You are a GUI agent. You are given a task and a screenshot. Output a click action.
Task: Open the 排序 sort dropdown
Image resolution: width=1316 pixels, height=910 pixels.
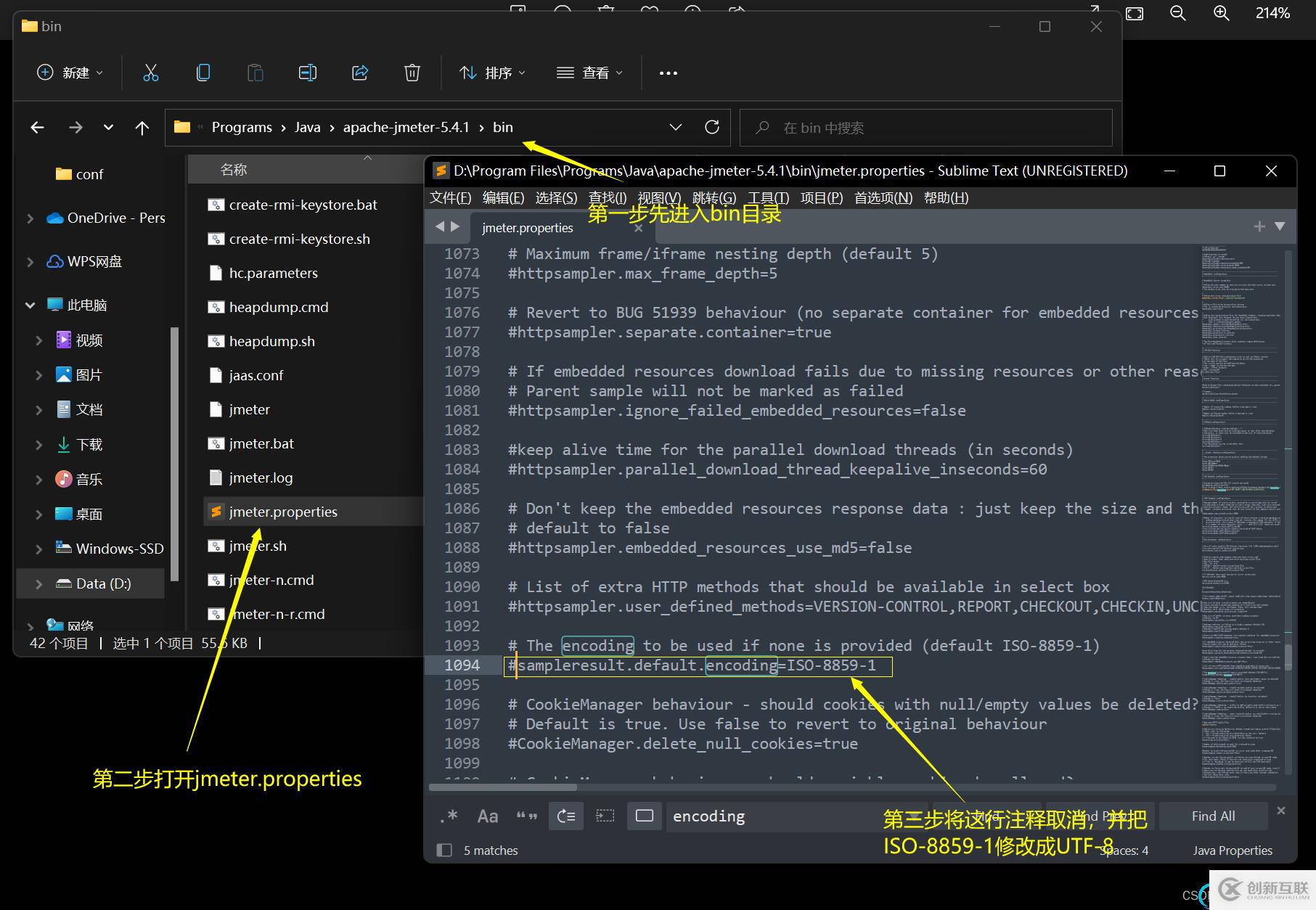tap(492, 73)
